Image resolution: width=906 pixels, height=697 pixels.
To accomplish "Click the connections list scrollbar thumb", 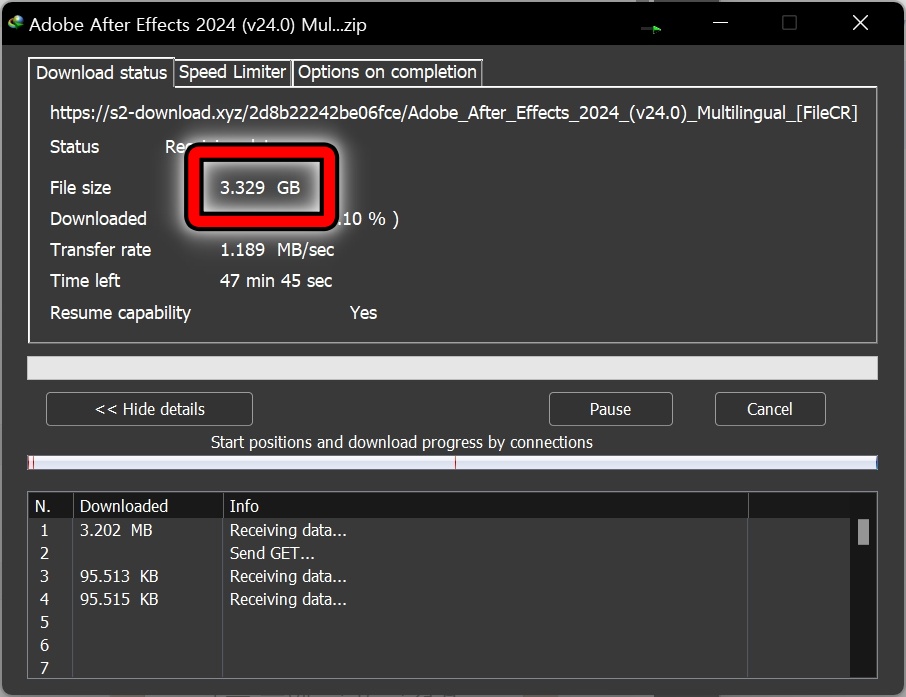I will click(863, 532).
